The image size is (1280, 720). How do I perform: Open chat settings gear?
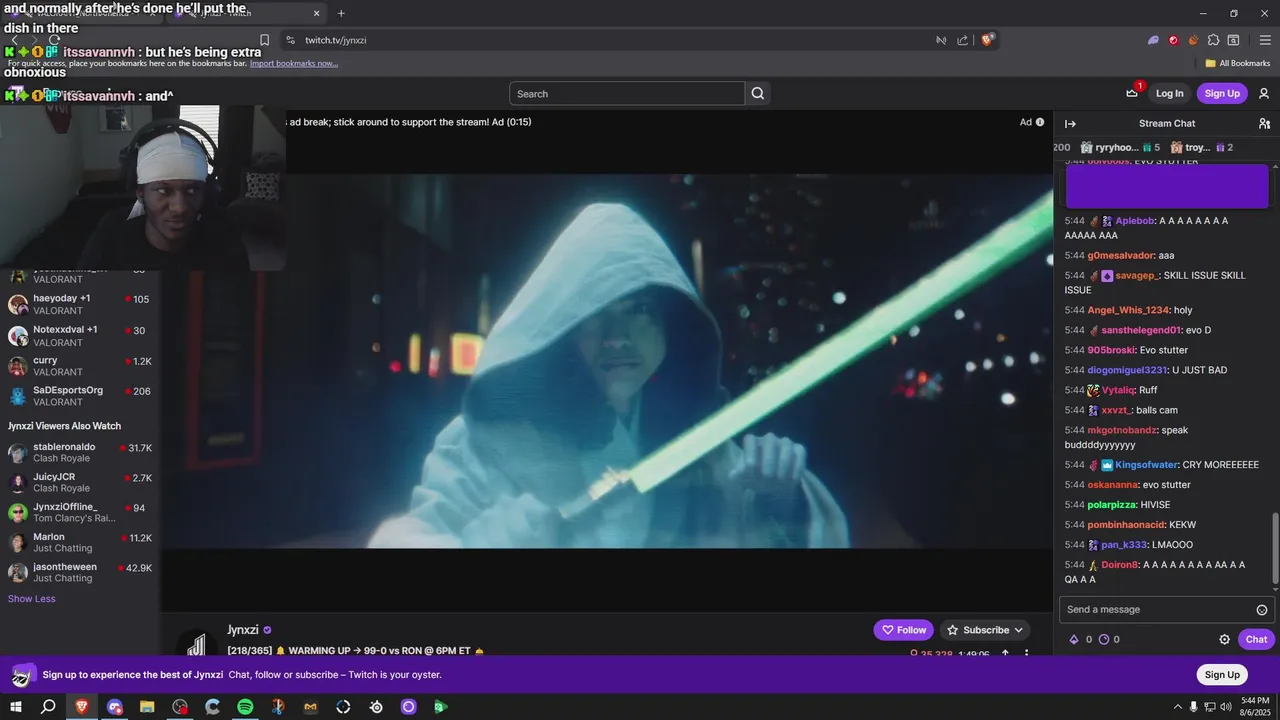click(1224, 639)
